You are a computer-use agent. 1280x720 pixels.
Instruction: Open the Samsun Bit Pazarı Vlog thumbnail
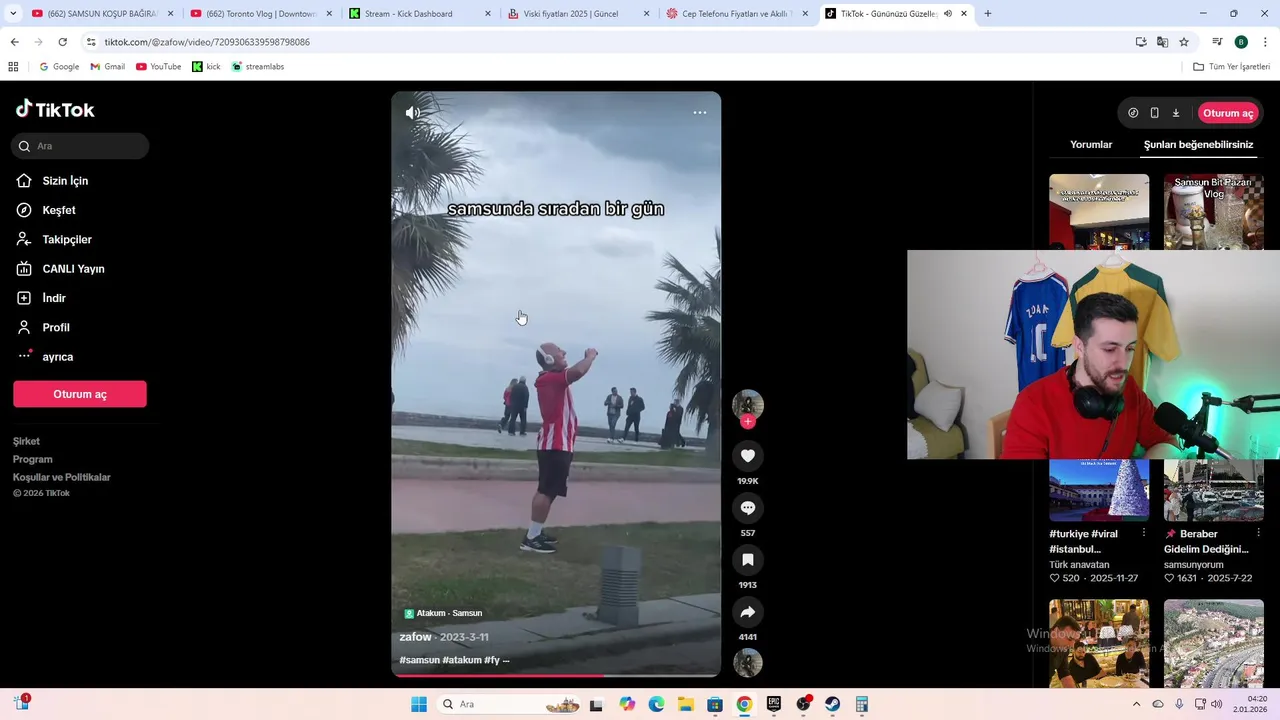[1214, 212]
